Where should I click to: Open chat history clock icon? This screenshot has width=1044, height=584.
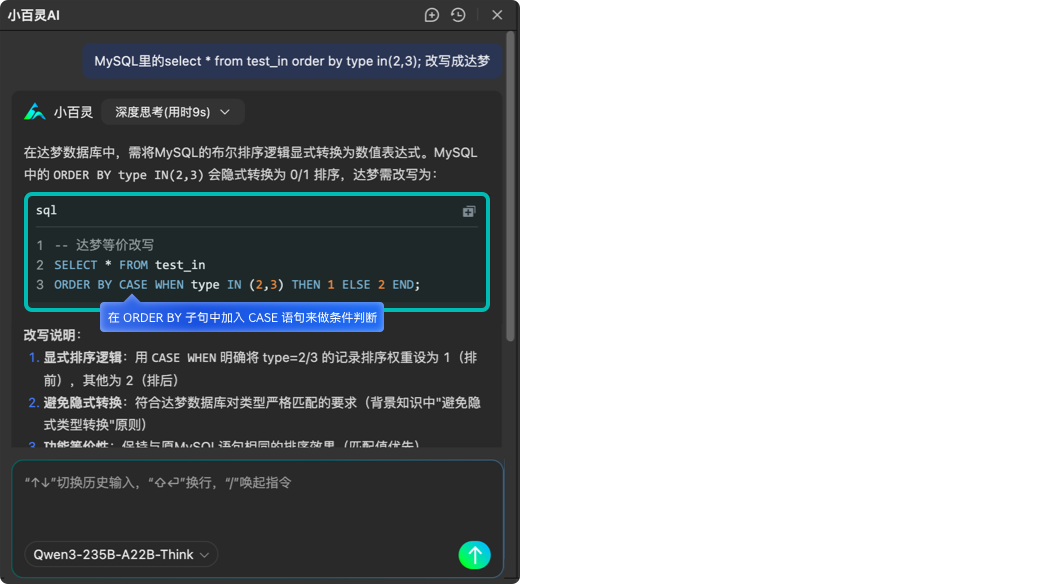[458, 15]
